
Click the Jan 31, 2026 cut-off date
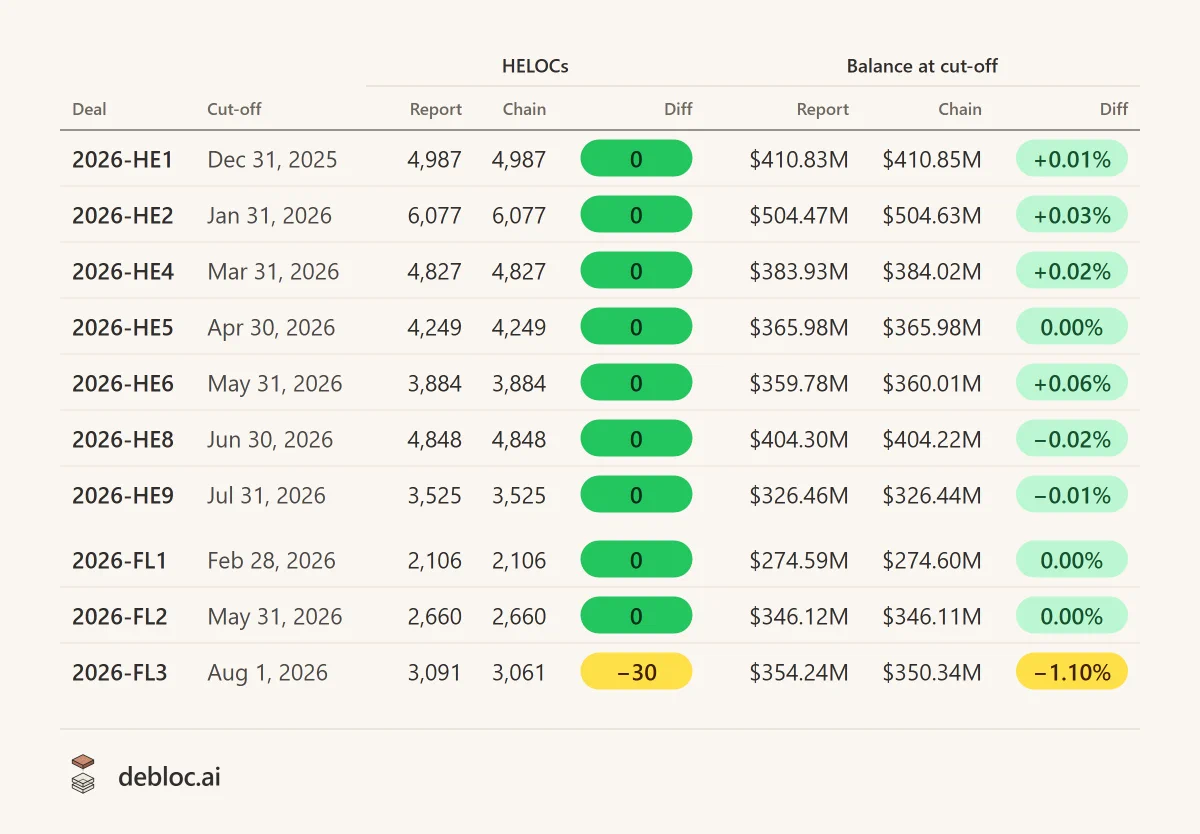coord(269,215)
